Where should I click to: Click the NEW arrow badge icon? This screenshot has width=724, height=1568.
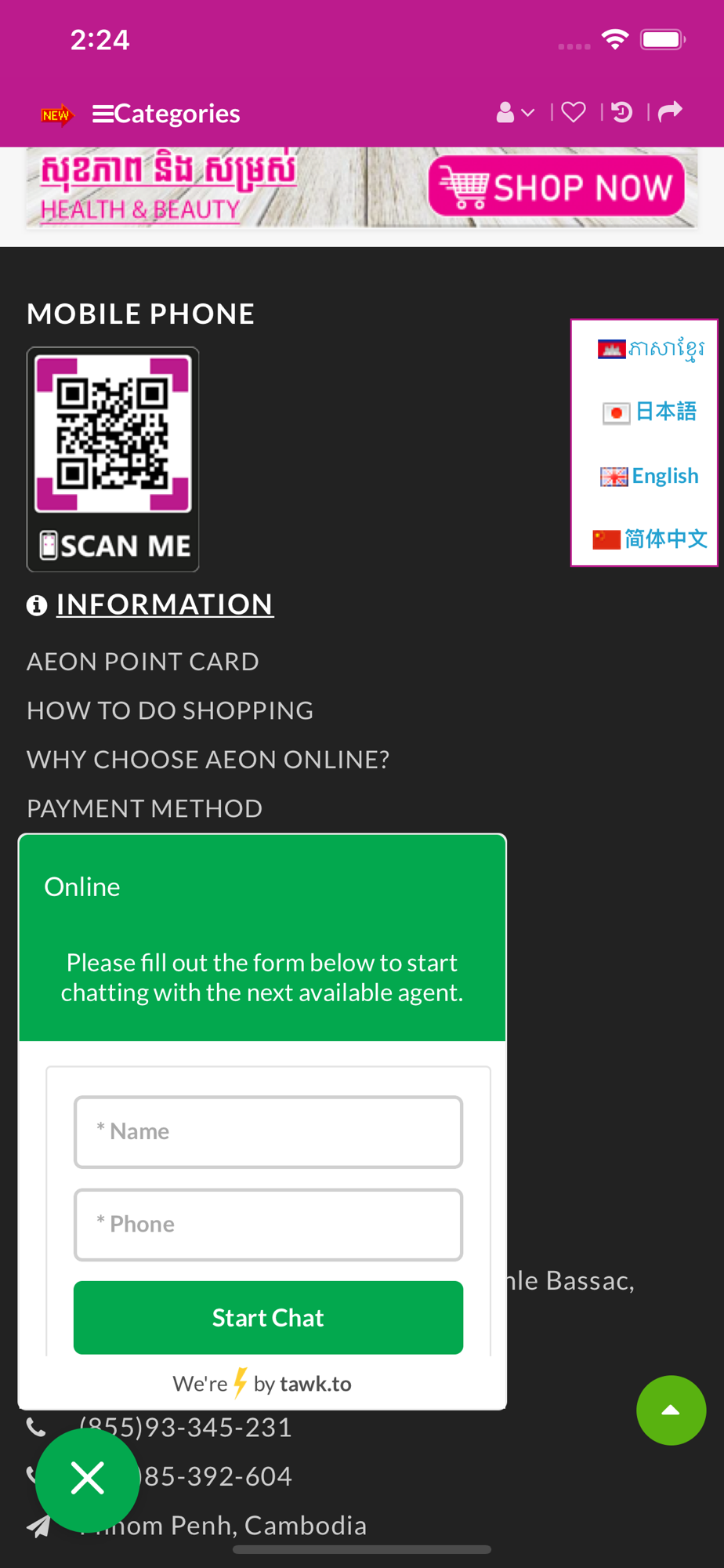coord(56,114)
